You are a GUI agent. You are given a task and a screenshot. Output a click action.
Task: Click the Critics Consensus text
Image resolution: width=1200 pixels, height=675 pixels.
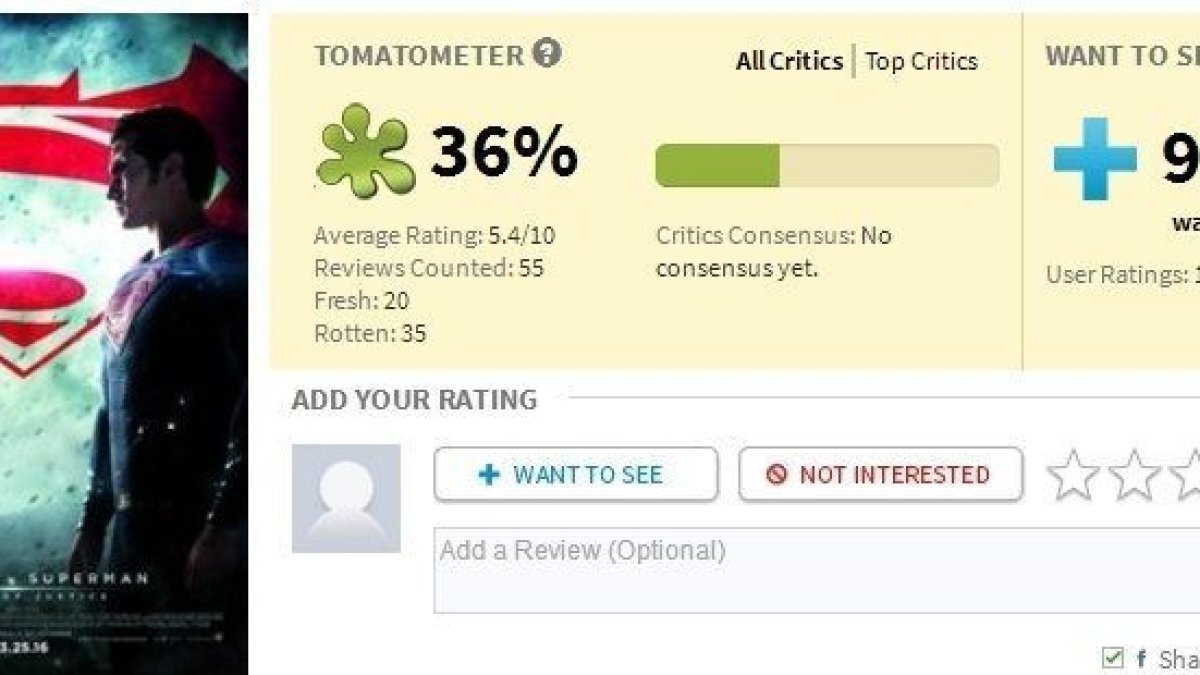point(773,252)
